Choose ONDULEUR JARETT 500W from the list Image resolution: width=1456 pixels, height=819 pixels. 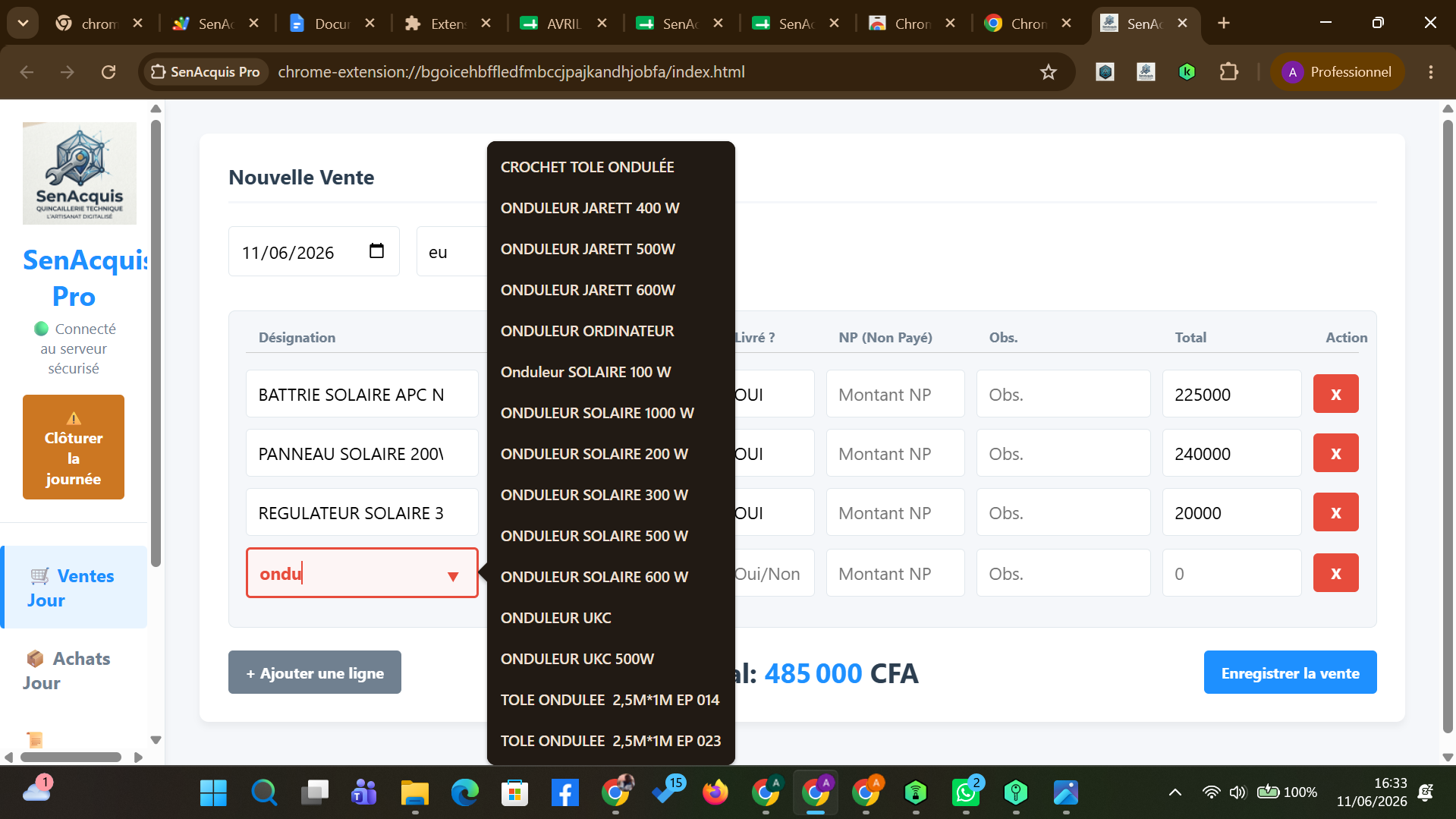(x=611, y=249)
